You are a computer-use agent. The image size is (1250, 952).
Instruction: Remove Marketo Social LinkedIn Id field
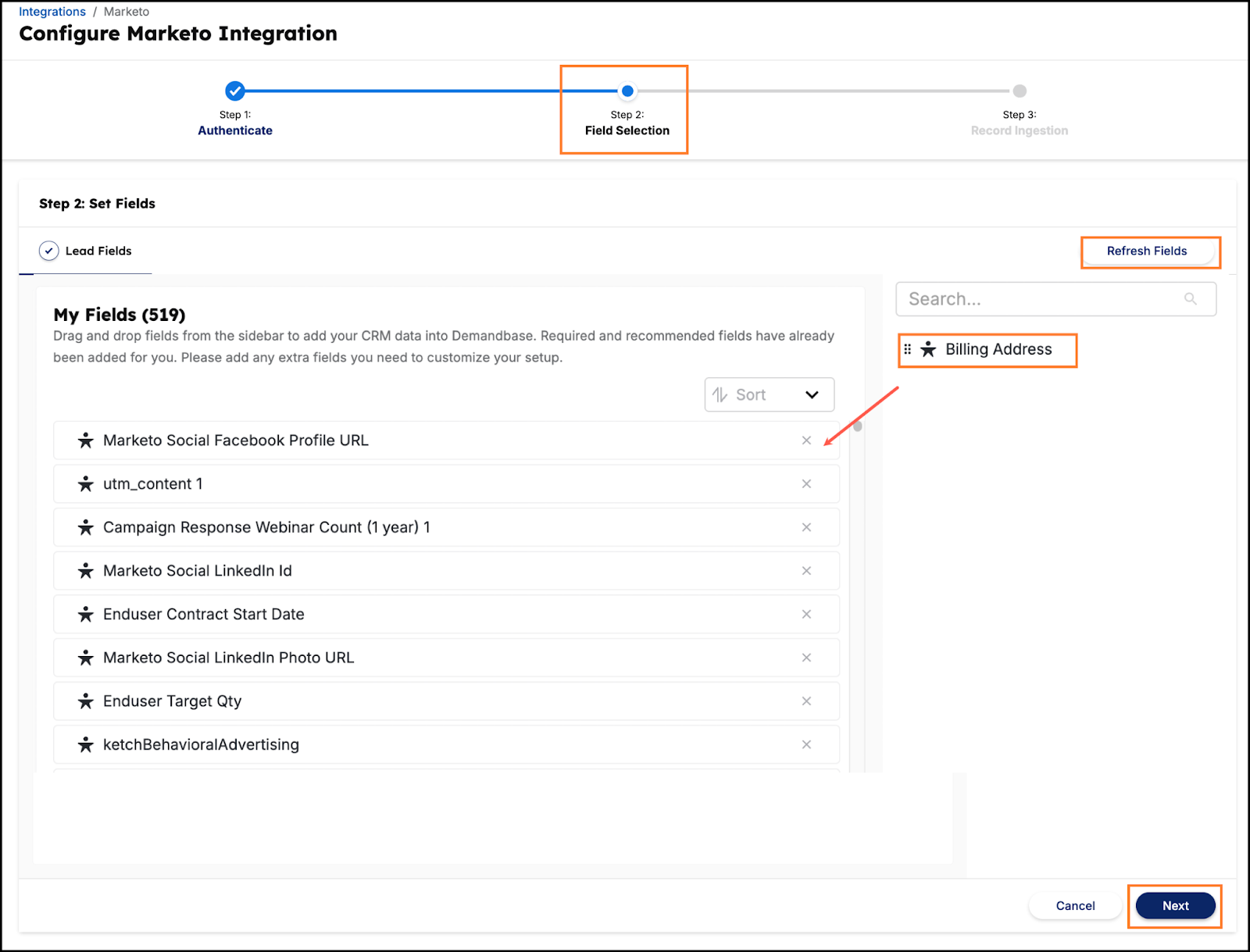pyautogui.click(x=806, y=571)
